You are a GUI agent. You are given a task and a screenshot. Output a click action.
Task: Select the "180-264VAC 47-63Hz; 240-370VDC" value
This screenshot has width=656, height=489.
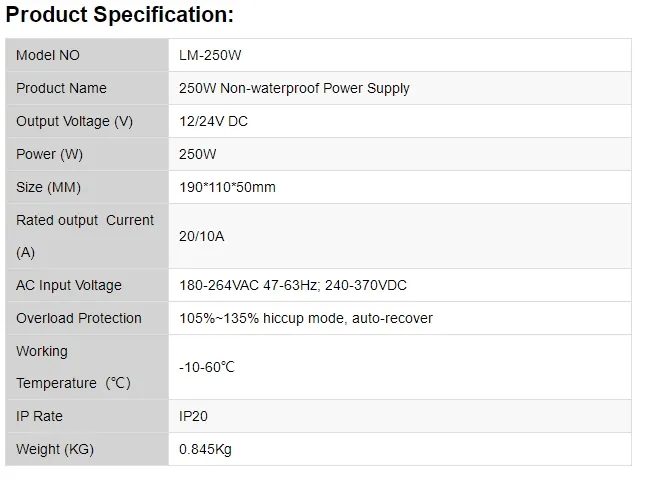tap(293, 285)
